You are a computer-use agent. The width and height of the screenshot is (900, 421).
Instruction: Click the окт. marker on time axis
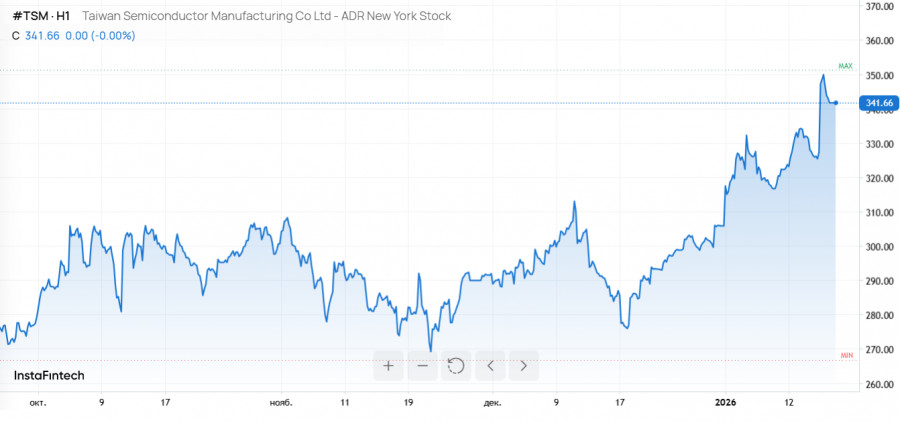pos(38,403)
